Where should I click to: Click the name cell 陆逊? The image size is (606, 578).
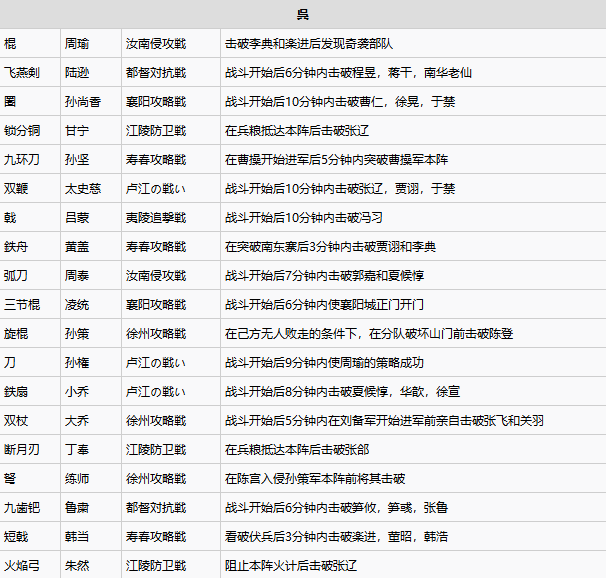coord(77,73)
